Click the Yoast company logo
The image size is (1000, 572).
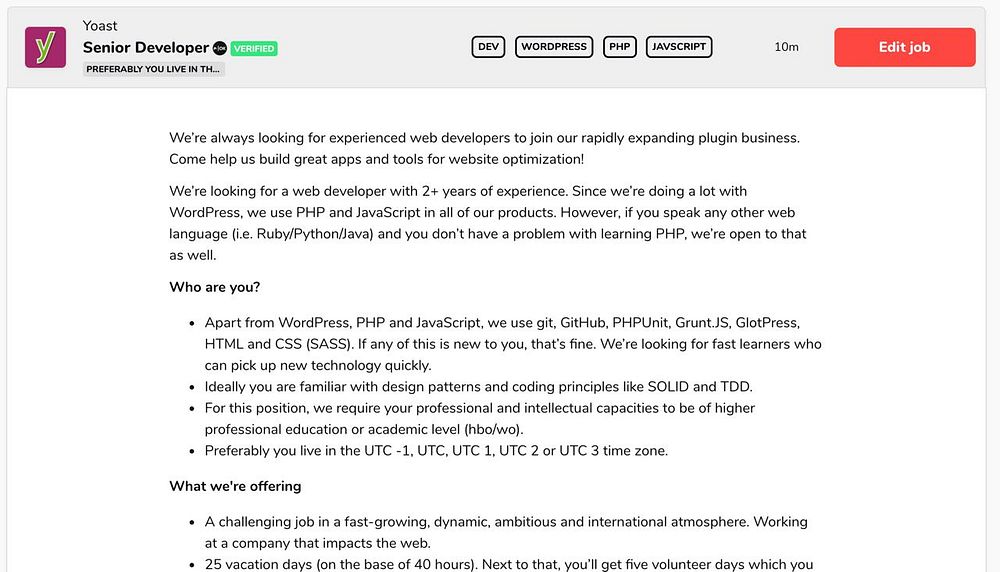45,47
